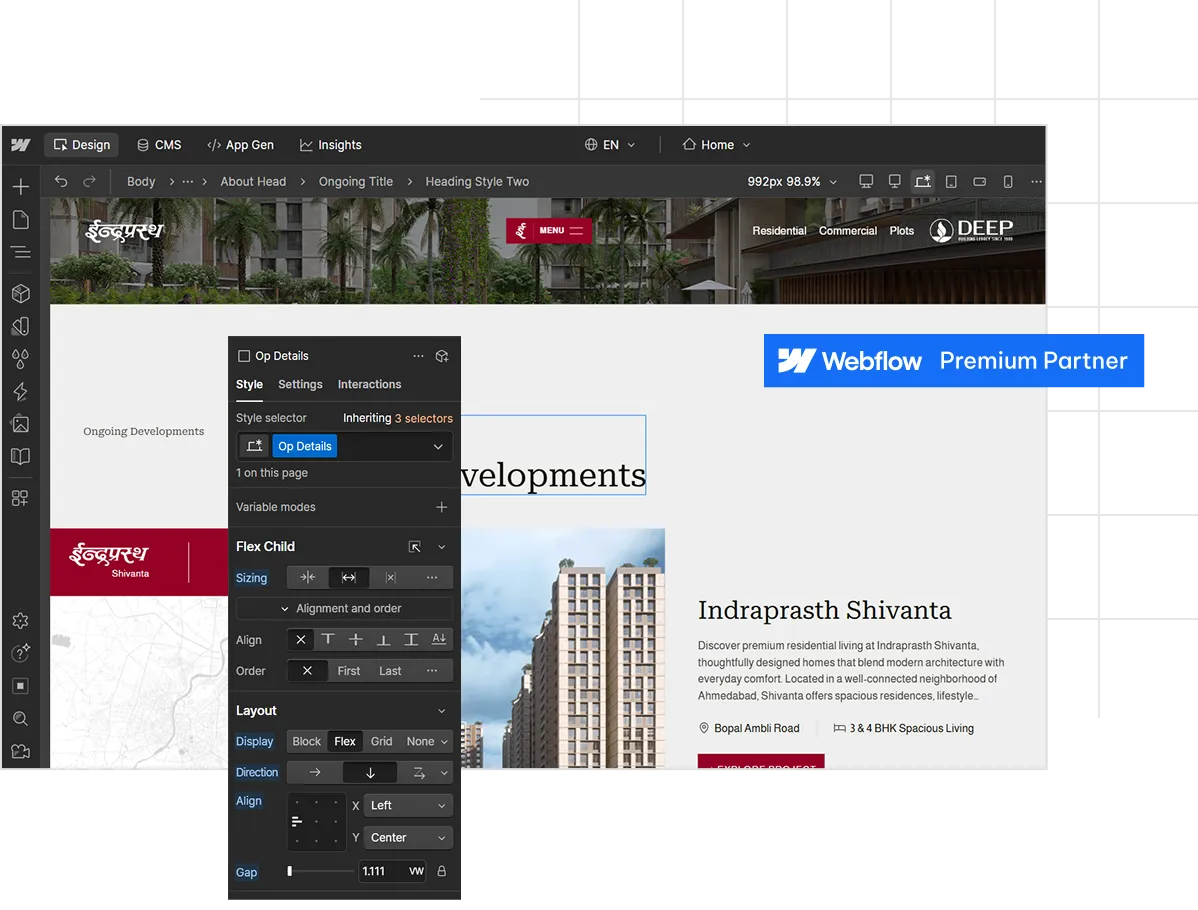This screenshot has height=910, width=1198.
Task: Click the create component cube icon
Action: 442,356
